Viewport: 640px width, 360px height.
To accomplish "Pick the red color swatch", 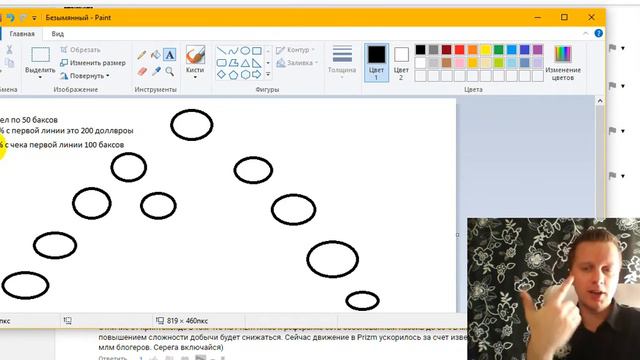I will [459, 50].
